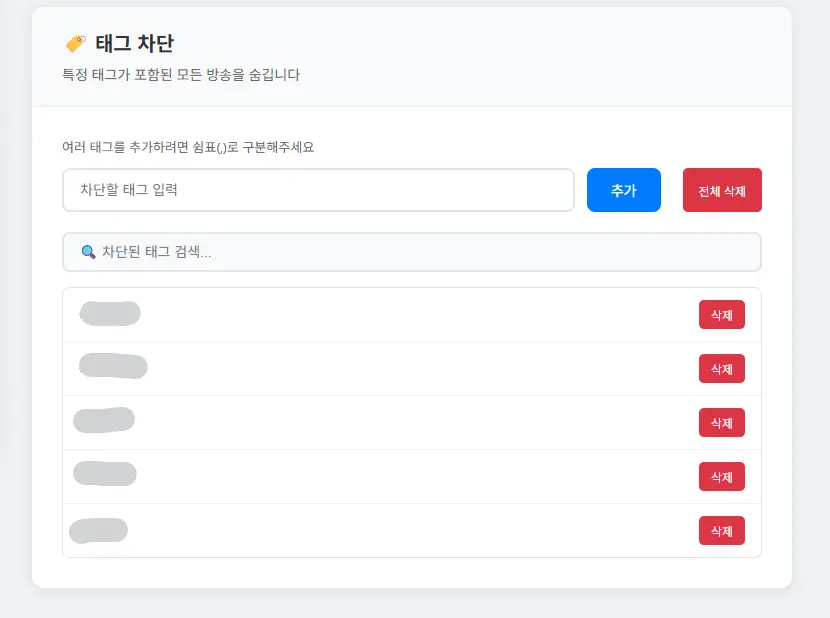830x618 pixels.
Task: Click the 태그 차단 heading text
Action: (x=134, y=43)
